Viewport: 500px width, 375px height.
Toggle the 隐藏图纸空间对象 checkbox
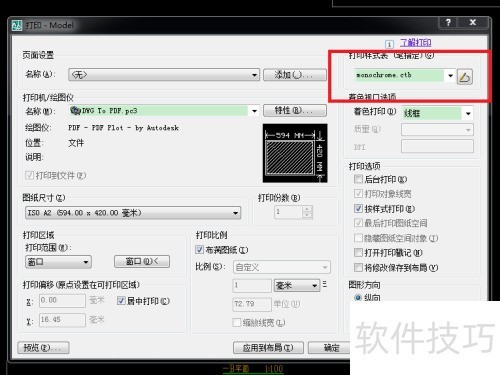tap(358, 238)
